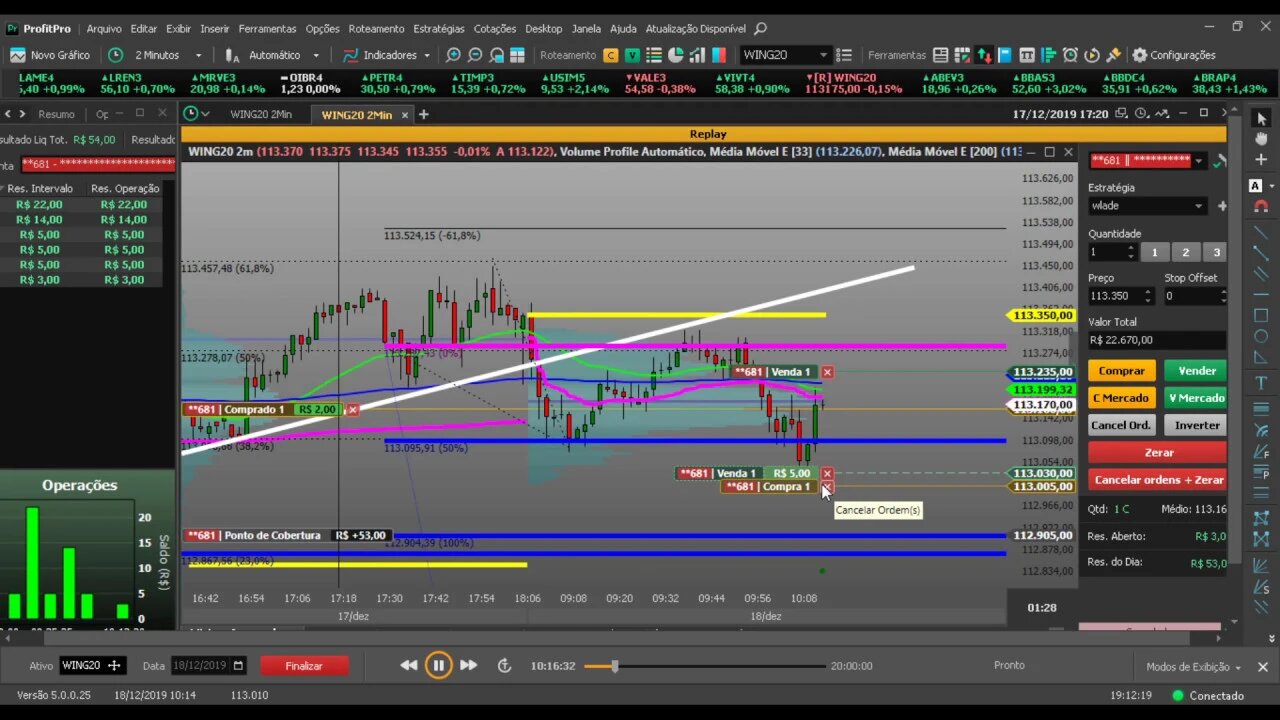This screenshot has width=1280, height=720.
Task: Click the search magnifier in menu bar
Action: pos(760,29)
